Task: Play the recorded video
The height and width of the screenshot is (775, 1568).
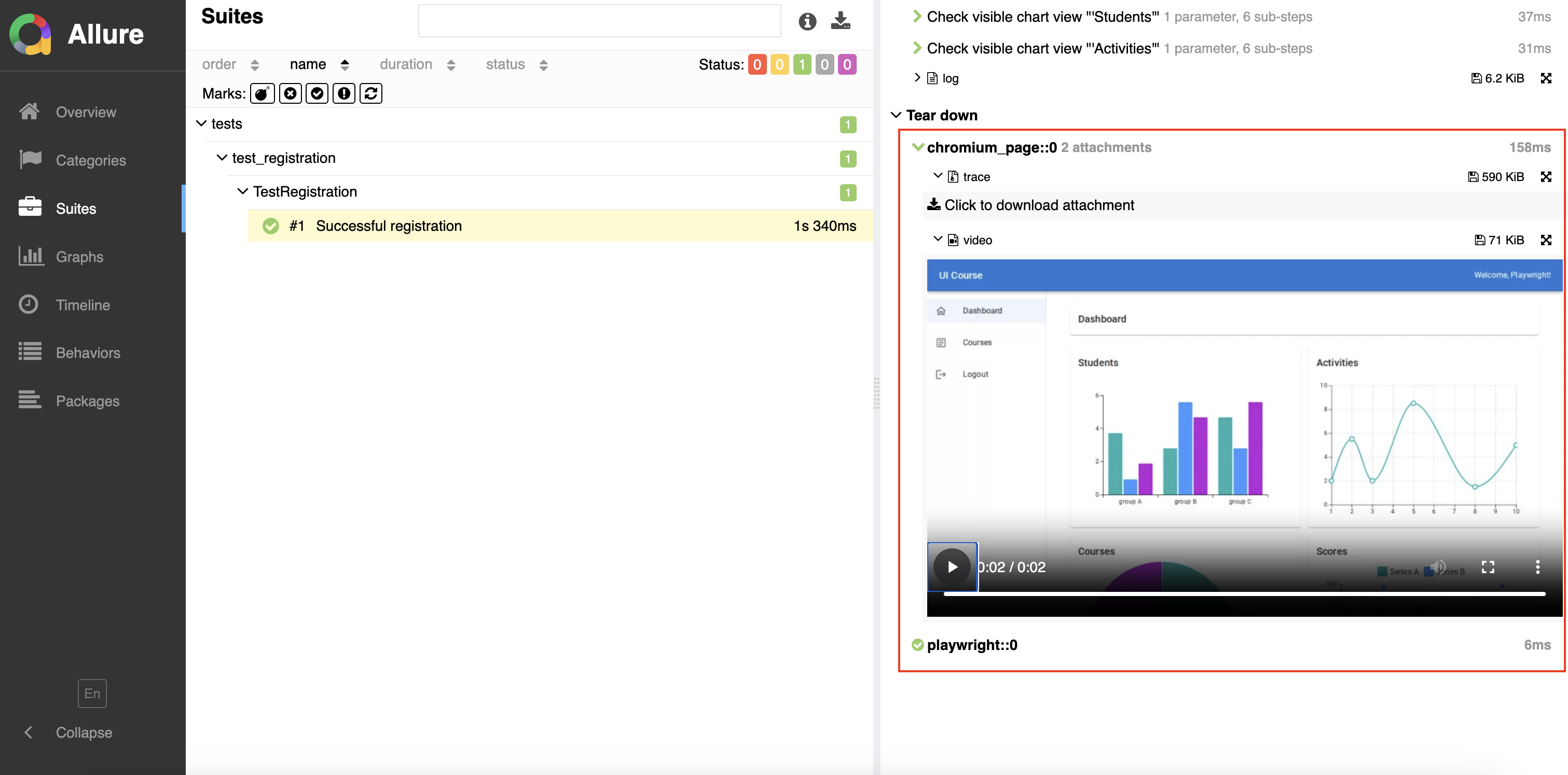Action: (952, 567)
